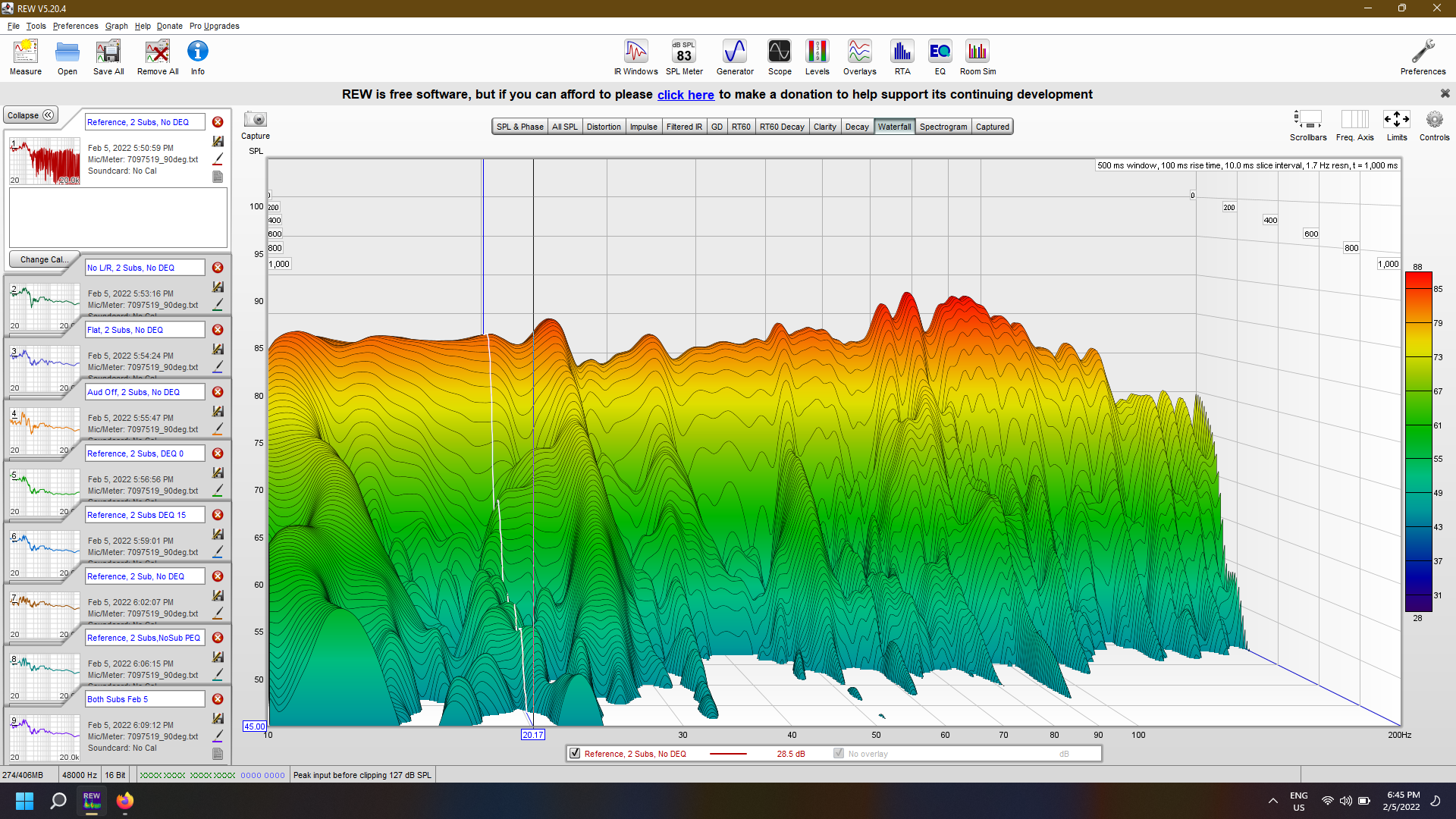Click the Change Cal... button
1456x819 pixels.
[44, 259]
